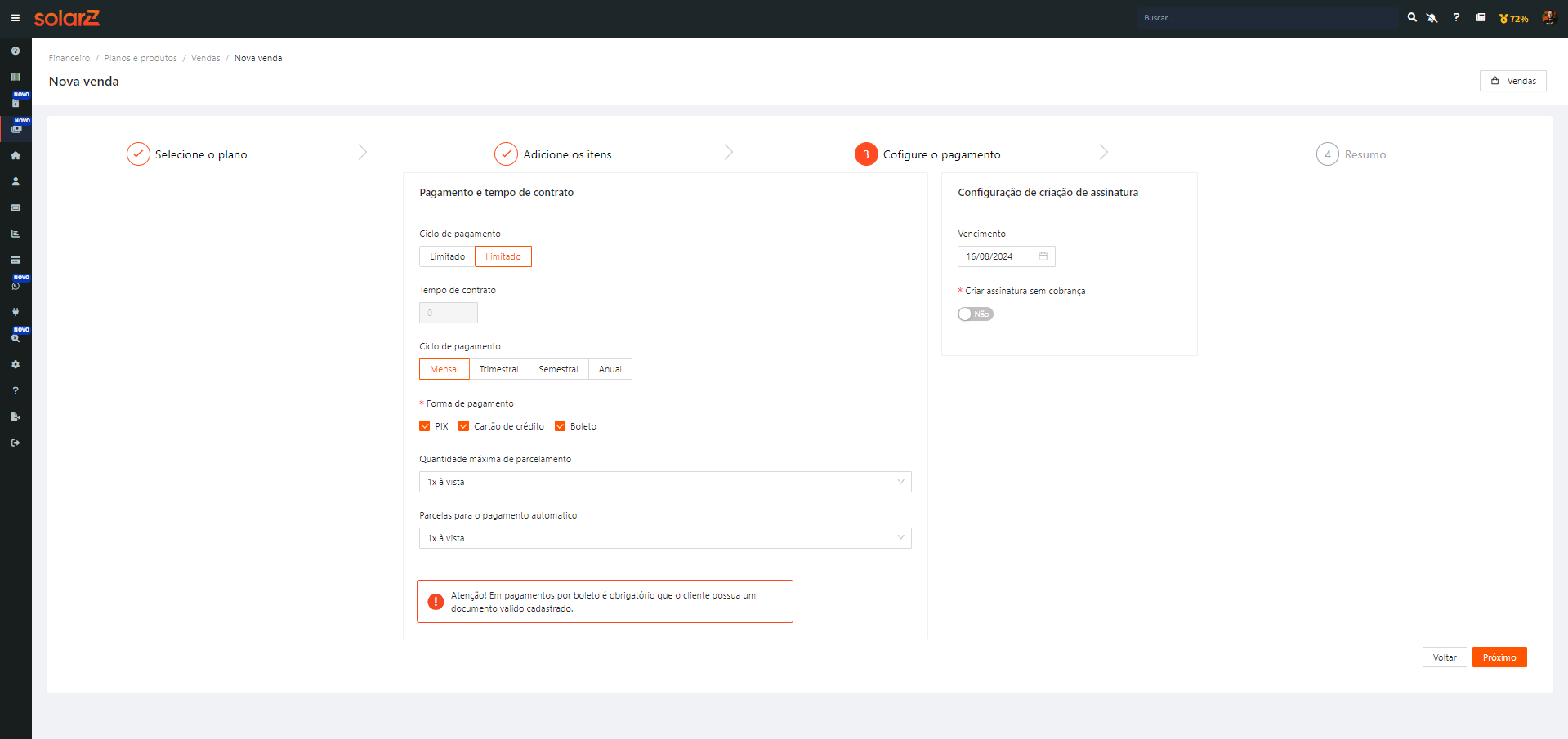Click the plug integrations icon in sidebar
1568x739 pixels.
pos(16,312)
